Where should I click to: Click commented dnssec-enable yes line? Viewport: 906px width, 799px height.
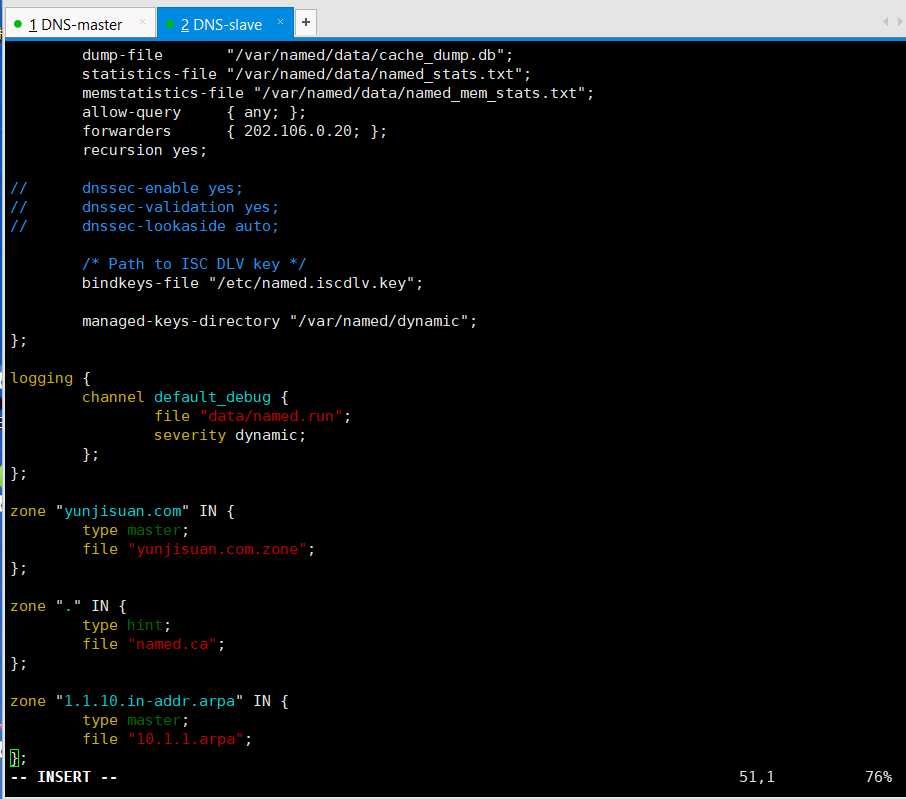pos(127,188)
